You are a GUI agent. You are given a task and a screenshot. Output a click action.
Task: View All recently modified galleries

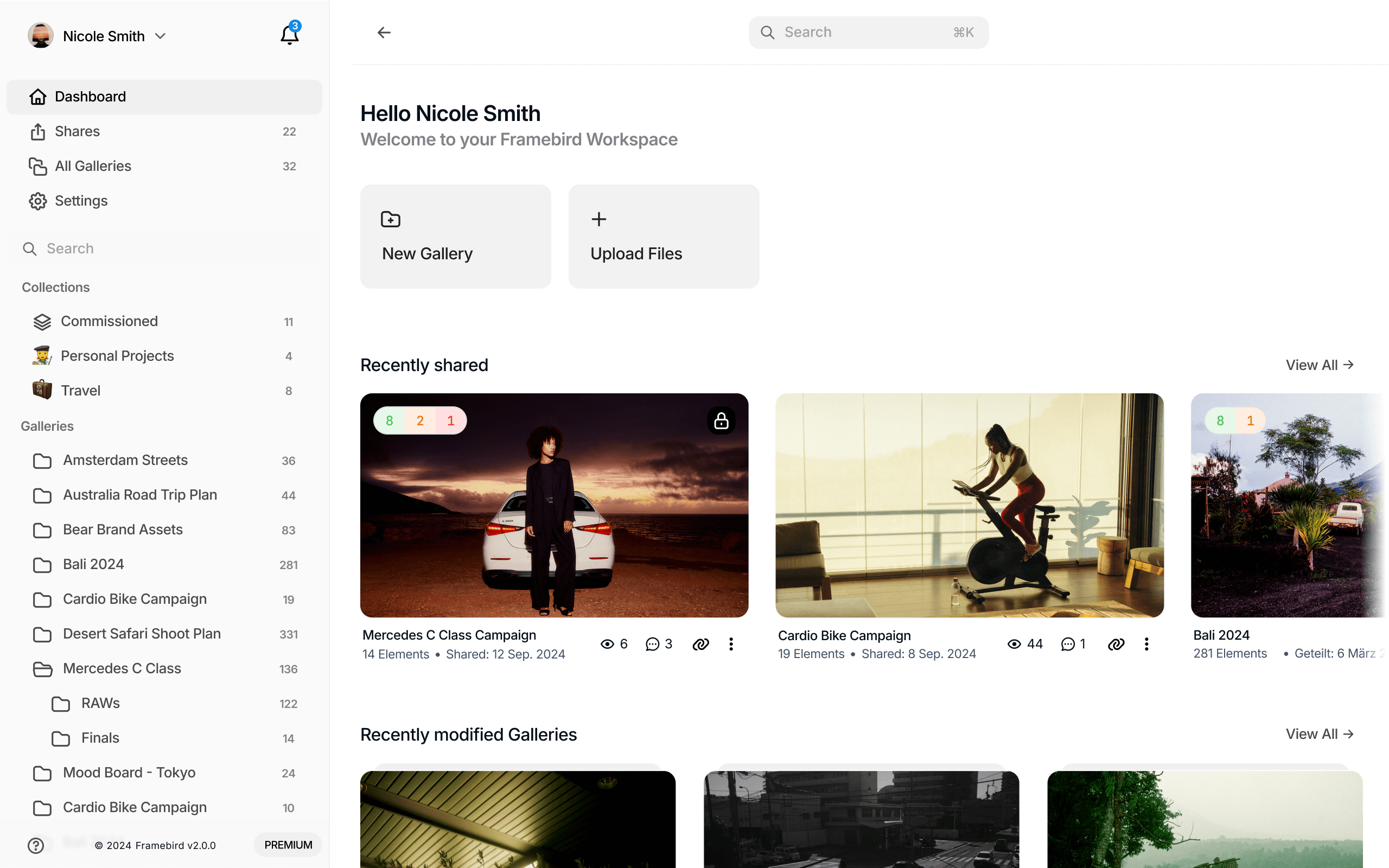1318,733
